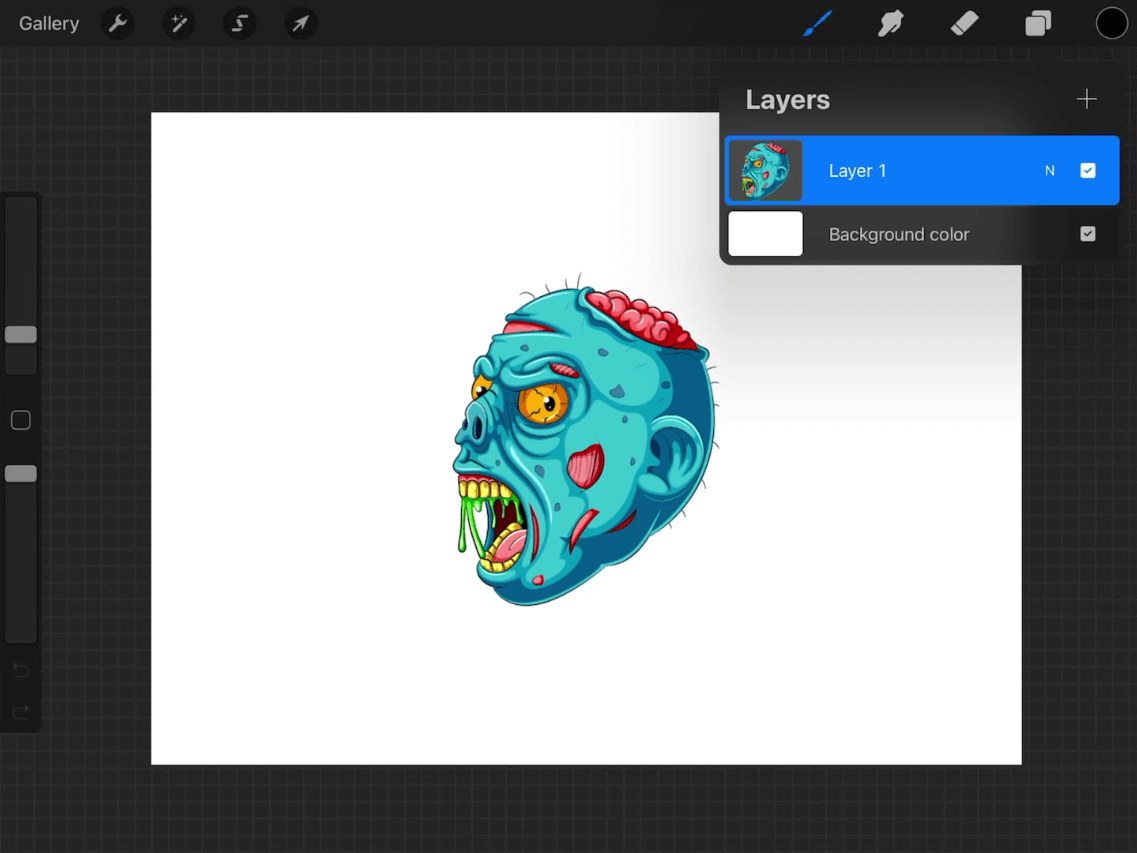1137x853 pixels.
Task: Undo with the sidebar undo arrow
Action: click(21, 670)
